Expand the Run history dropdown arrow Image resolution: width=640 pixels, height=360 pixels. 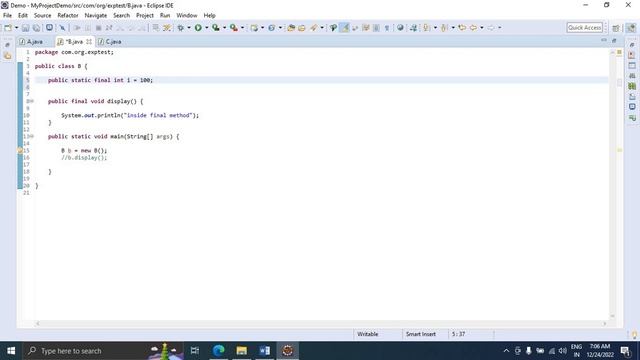pos(207,28)
